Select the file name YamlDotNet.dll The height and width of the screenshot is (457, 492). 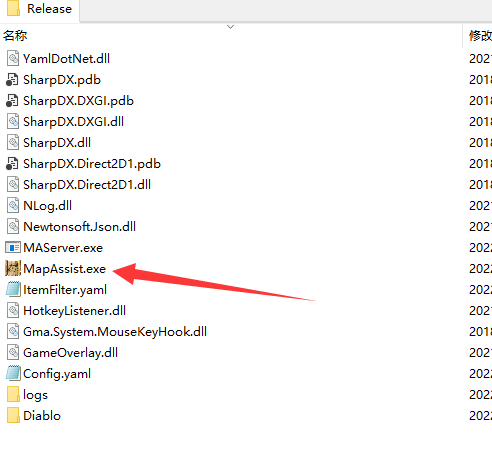pos(66,59)
